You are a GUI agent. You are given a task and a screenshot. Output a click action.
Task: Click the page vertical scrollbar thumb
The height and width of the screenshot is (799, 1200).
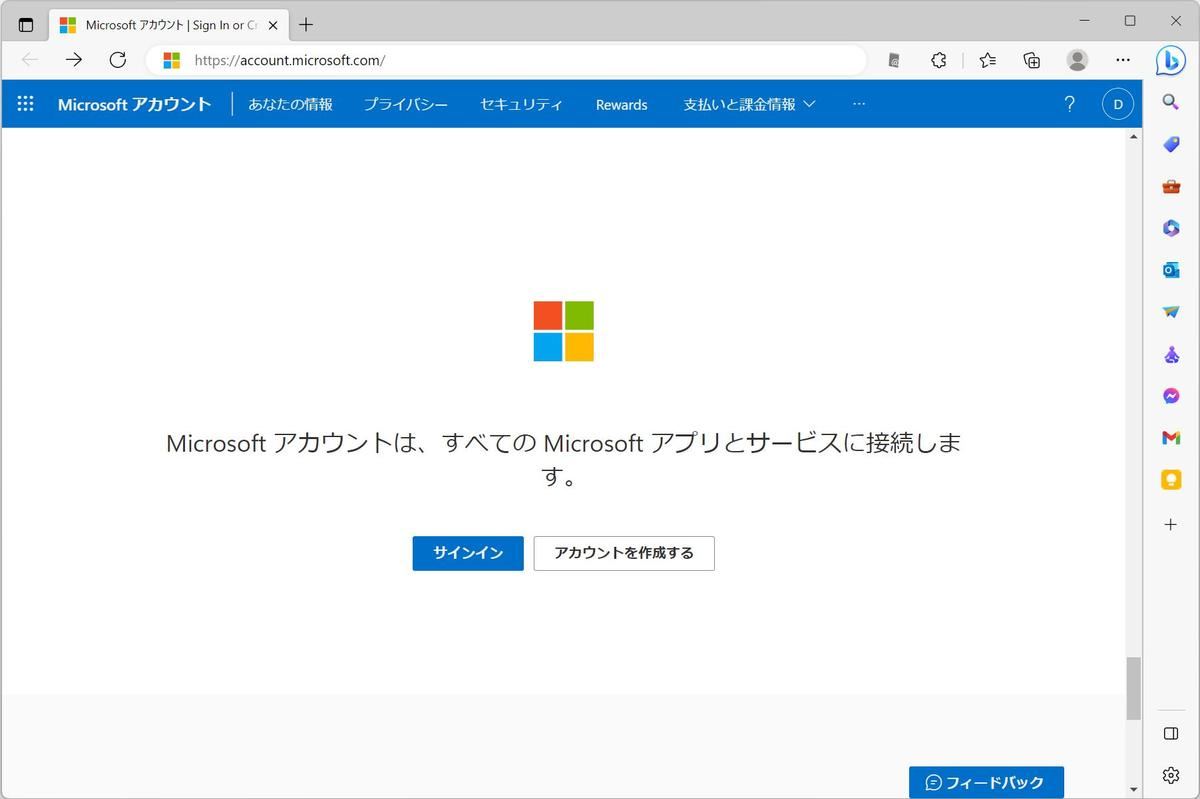point(1133,688)
